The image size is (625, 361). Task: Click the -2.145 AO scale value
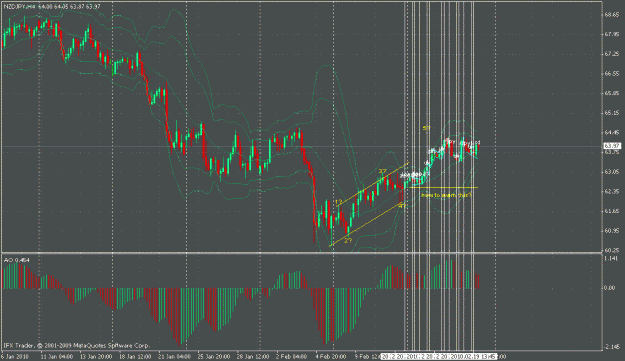tap(612, 347)
